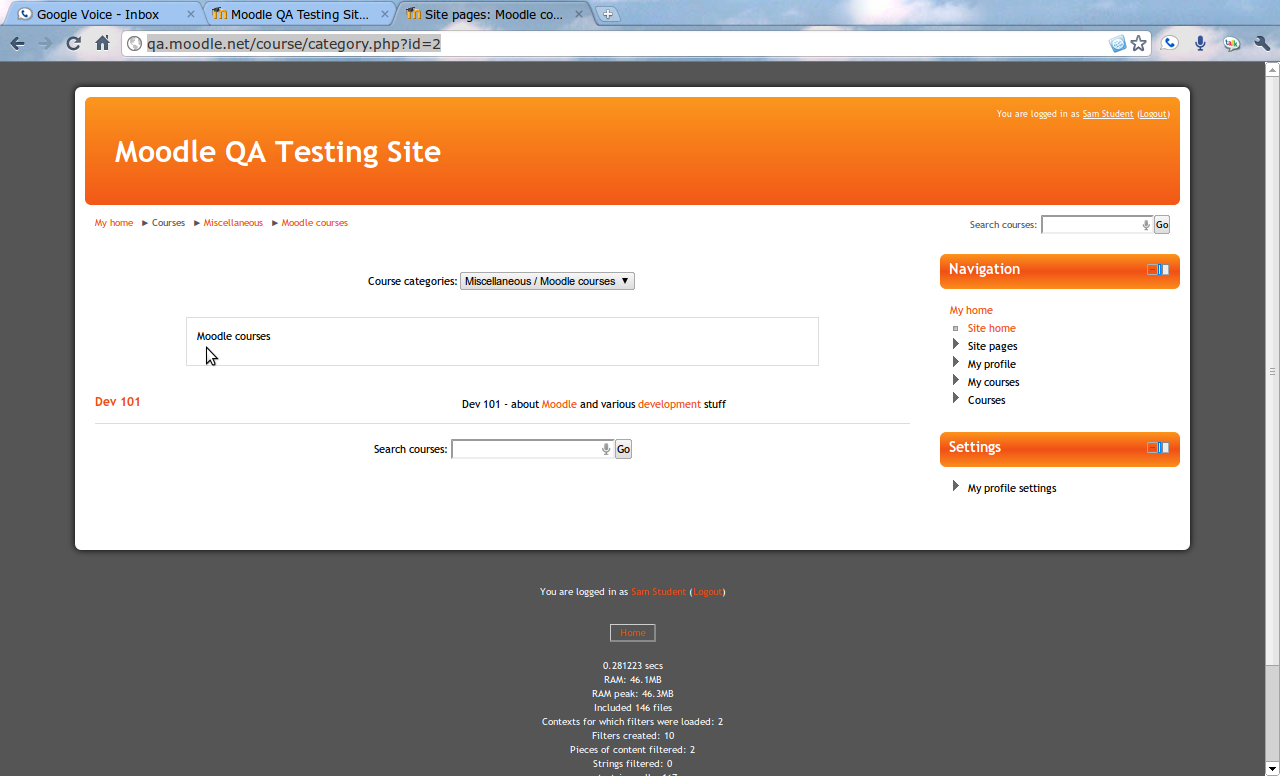Open Miscellaneous in the breadcrumb trail
This screenshot has width=1280, height=776.
tap(233, 223)
